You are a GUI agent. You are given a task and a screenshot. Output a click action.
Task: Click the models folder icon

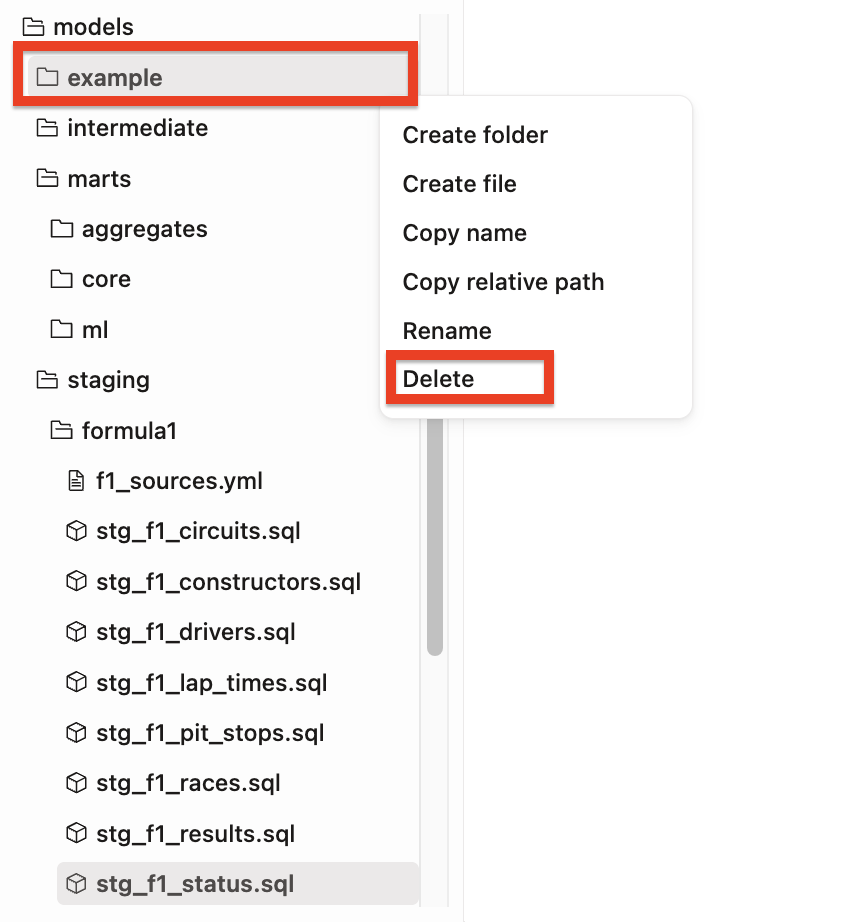point(35,27)
